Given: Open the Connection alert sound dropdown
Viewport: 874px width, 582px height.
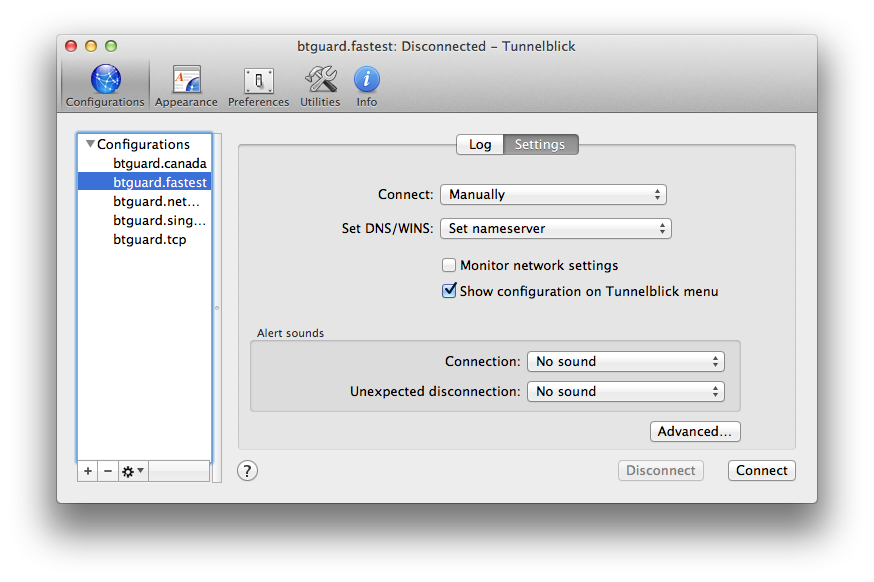Looking at the screenshot, I should (625, 362).
